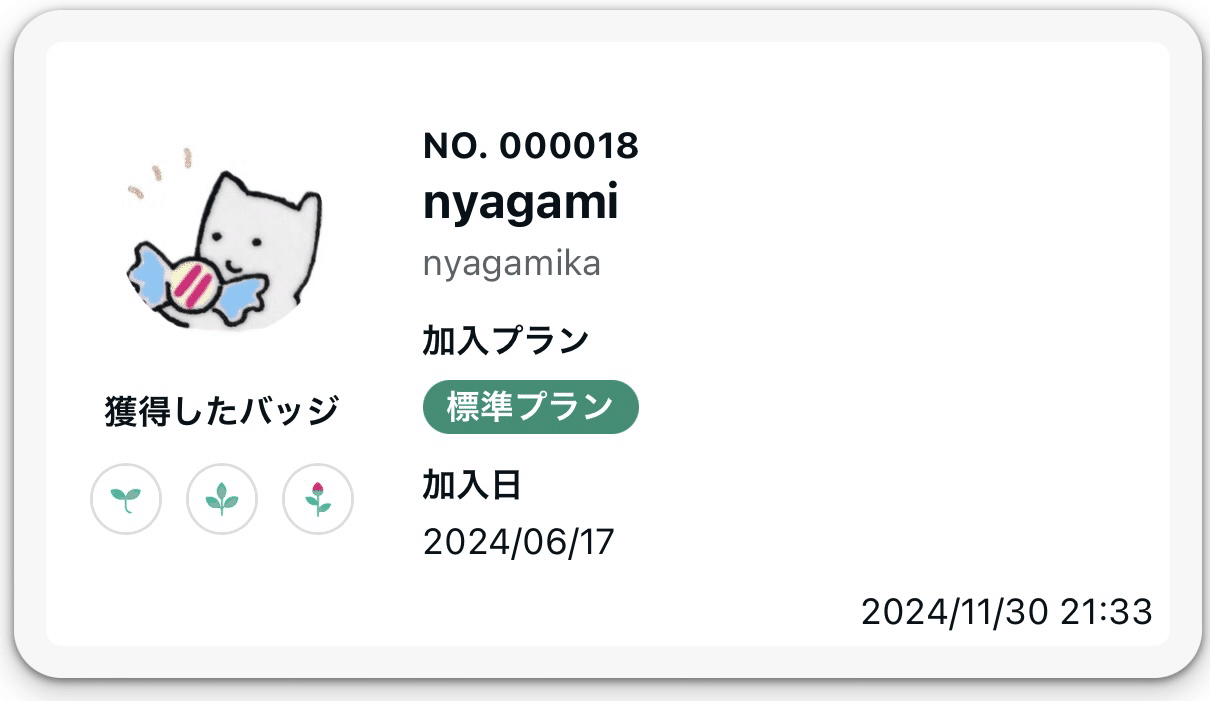The image size is (1210, 701).
Task: Select the sprout seedling badge icon
Action: click(126, 499)
